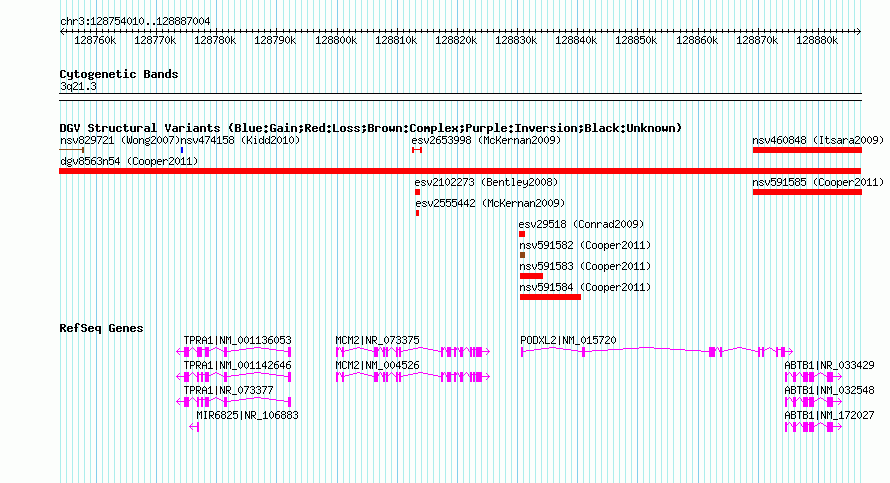Click the MIR6825 transcript glyph
This screenshot has width=890, height=483.
(x=194, y=427)
